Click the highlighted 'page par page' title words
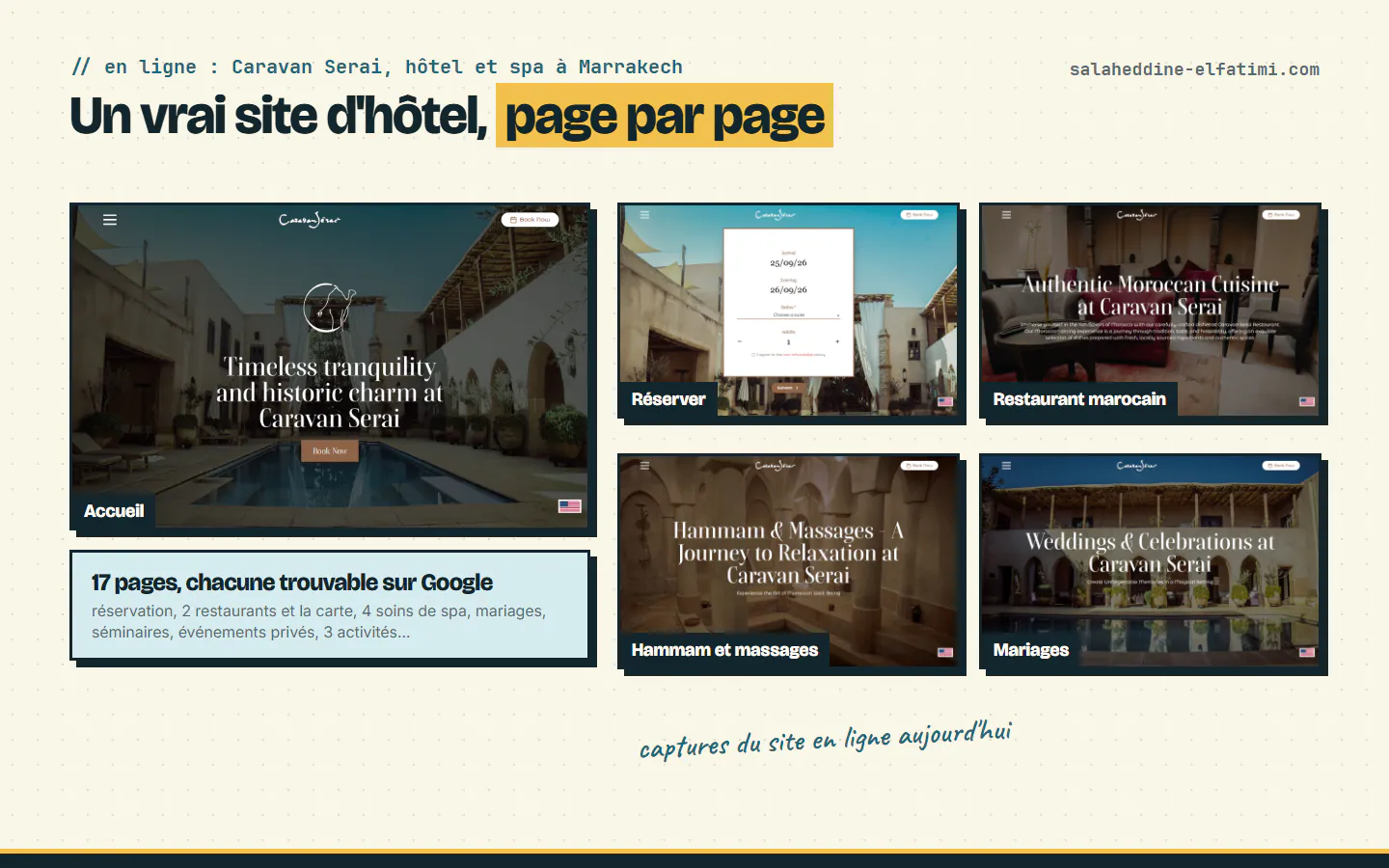This screenshot has width=1389, height=868. (x=665, y=116)
